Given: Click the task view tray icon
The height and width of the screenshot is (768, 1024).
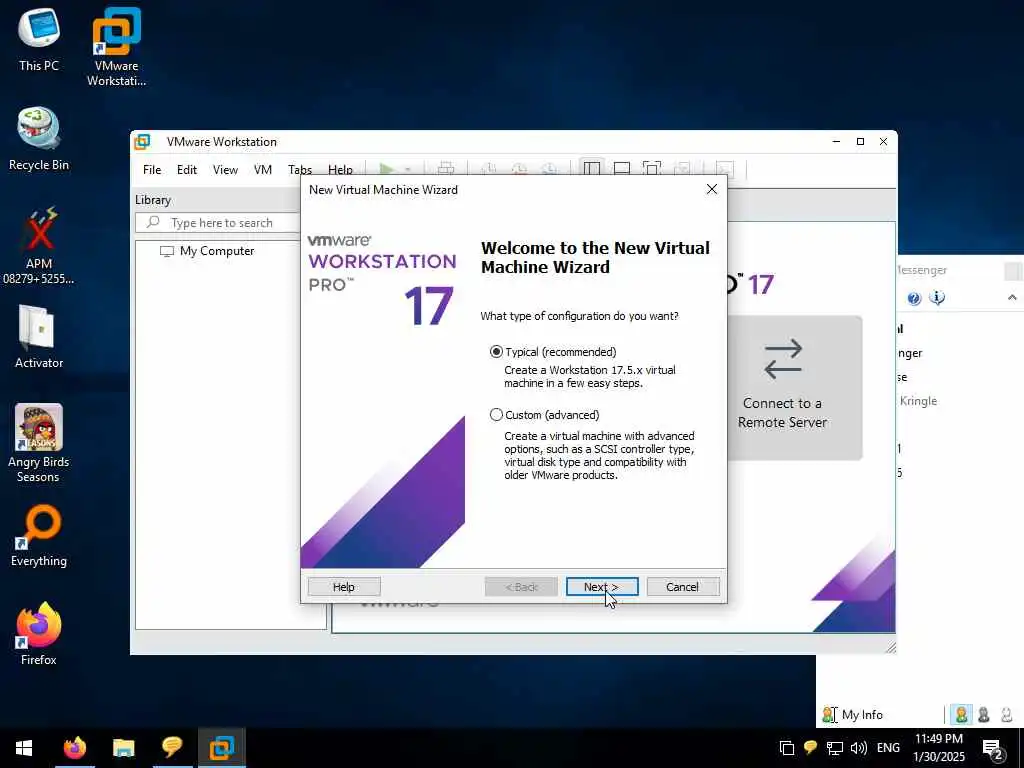Looking at the screenshot, I should click(787, 748).
